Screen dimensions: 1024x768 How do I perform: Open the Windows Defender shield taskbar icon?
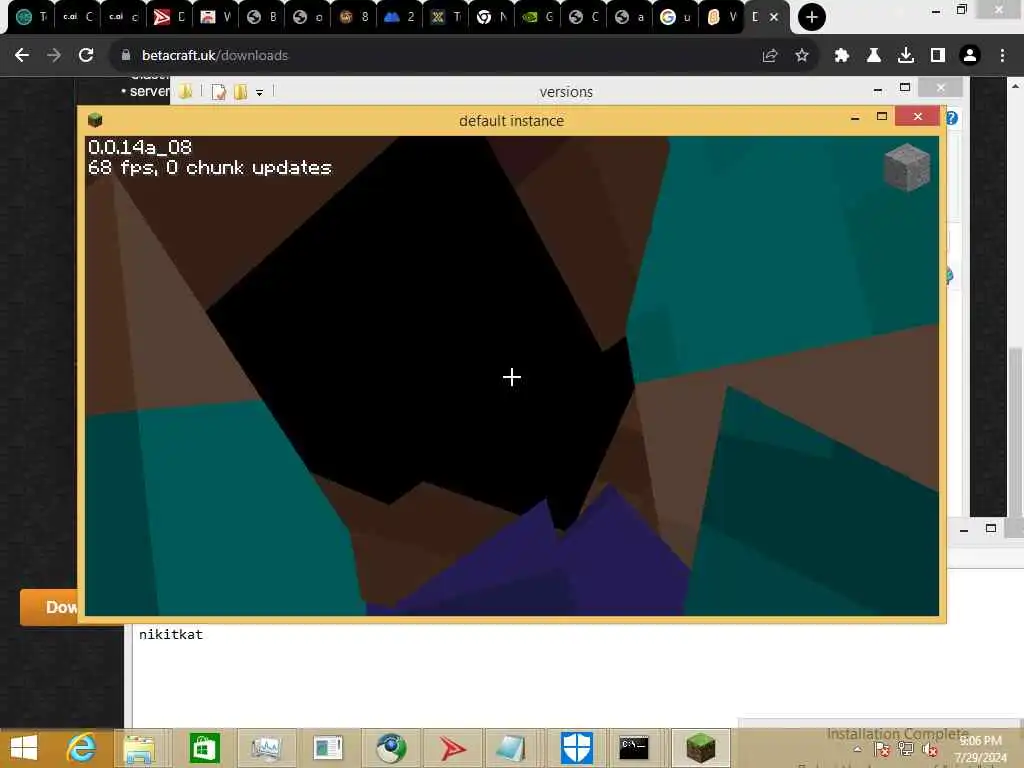(x=577, y=748)
